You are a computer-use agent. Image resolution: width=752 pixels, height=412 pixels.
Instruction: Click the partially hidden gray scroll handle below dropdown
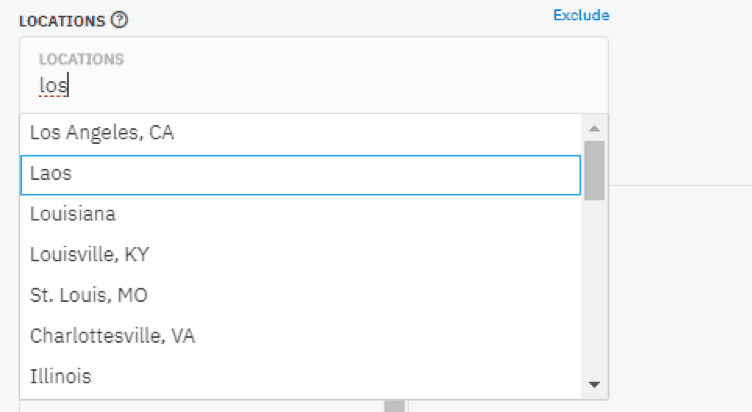coord(394,406)
